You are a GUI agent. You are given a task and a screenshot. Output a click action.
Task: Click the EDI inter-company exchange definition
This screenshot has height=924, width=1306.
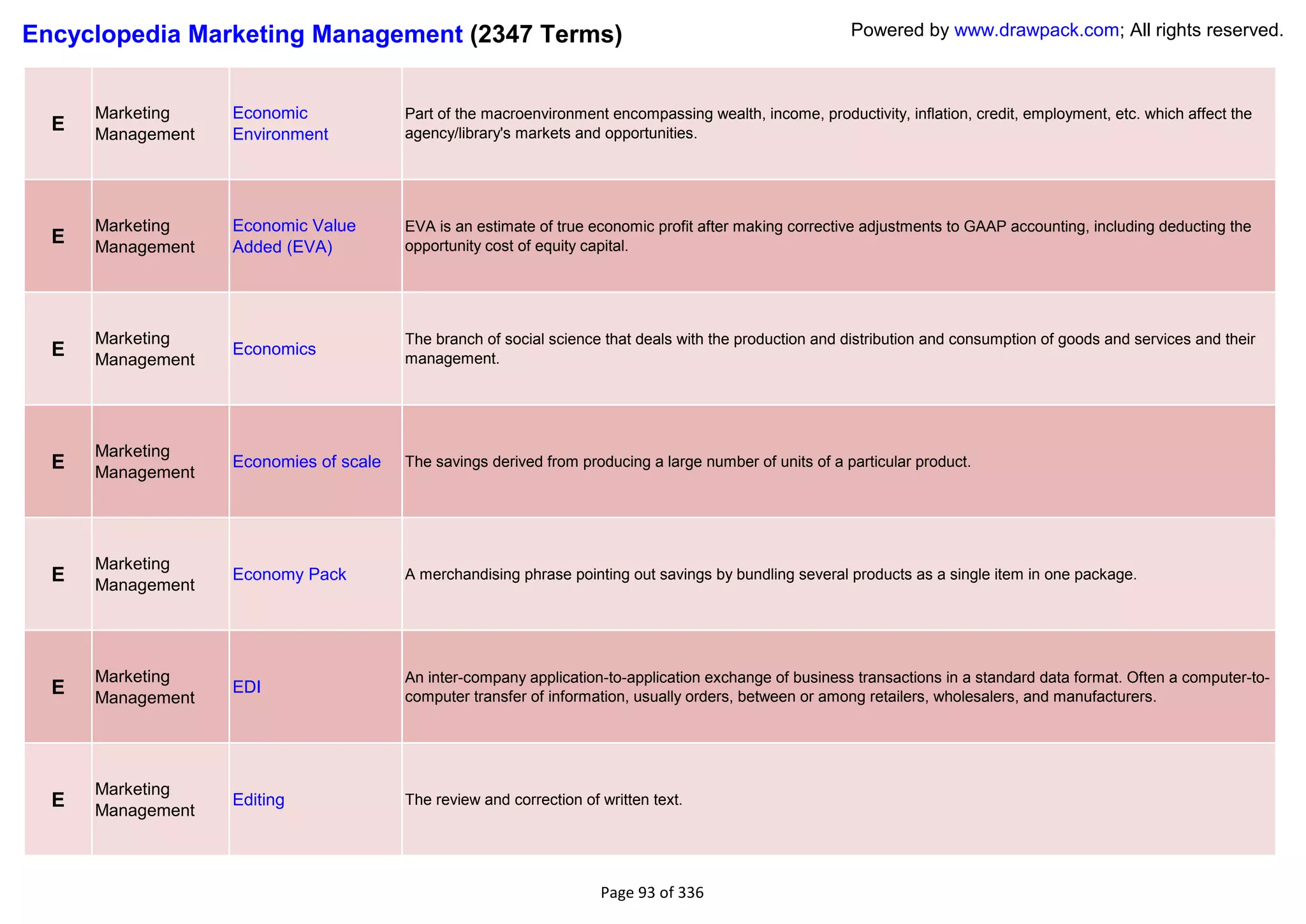(x=837, y=687)
